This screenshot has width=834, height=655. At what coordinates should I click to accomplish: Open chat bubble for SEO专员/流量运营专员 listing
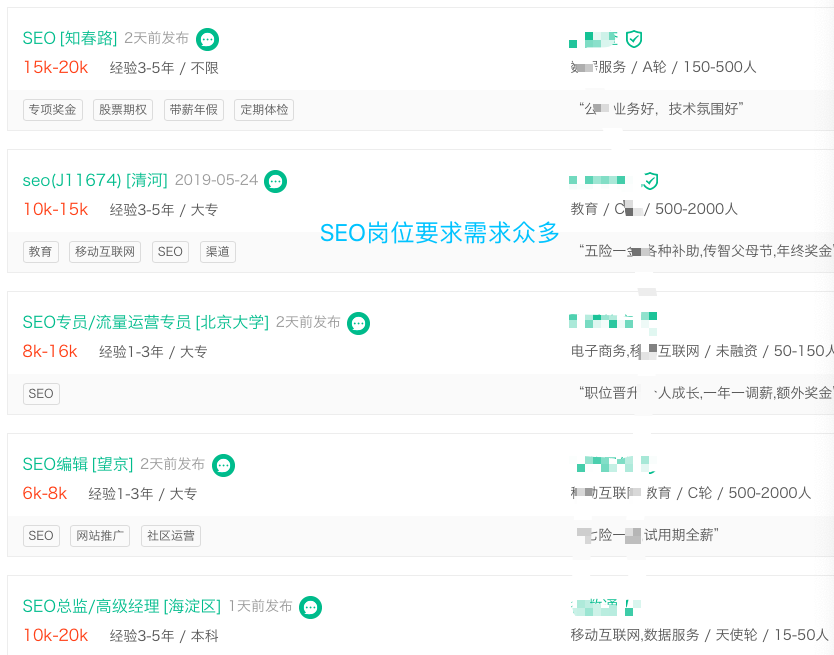[358, 323]
